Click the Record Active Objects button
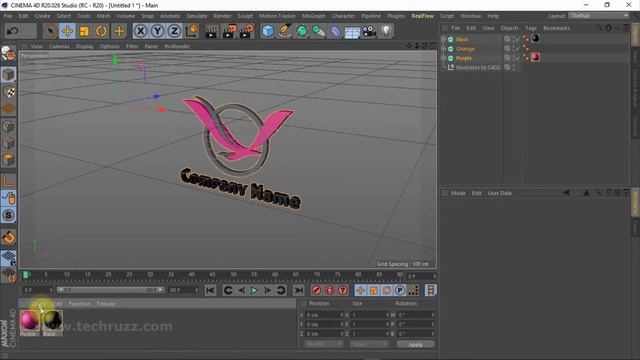This screenshot has width=640, height=360. tap(316, 290)
